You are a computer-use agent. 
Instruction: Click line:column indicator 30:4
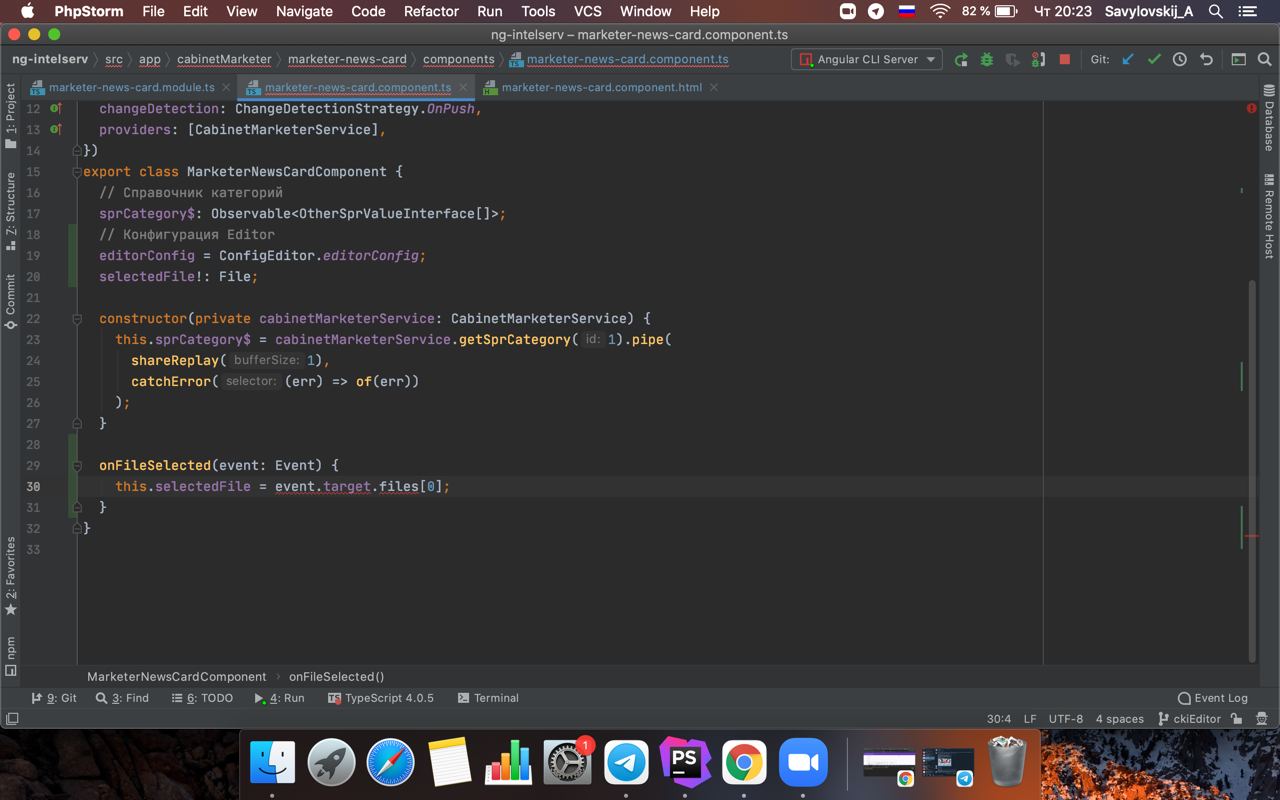pyautogui.click(x=999, y=719)
